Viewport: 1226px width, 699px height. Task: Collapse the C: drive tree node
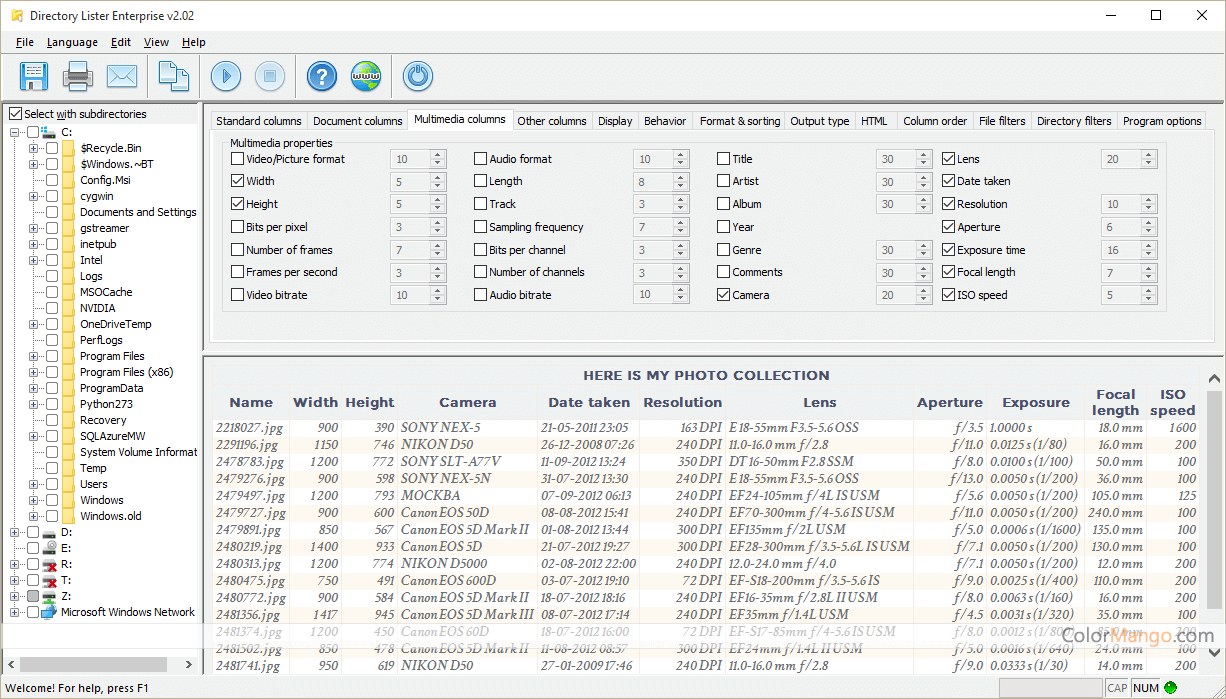(x=15, y=132)
